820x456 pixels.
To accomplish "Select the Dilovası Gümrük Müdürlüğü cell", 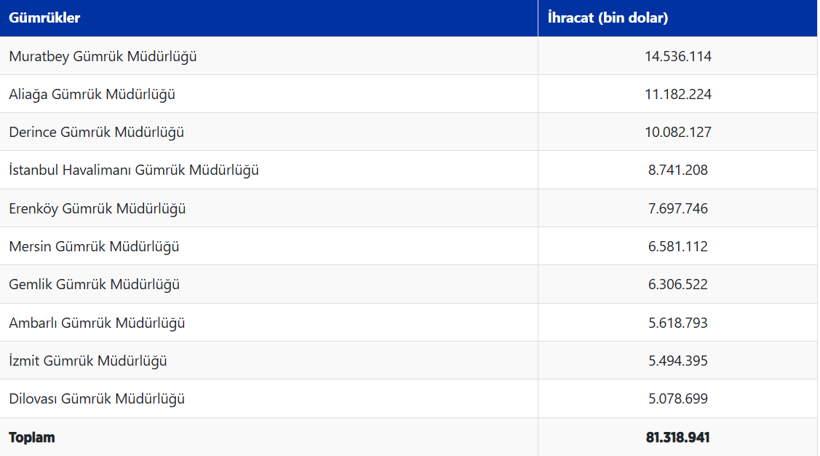I will [x=97, y=398].
